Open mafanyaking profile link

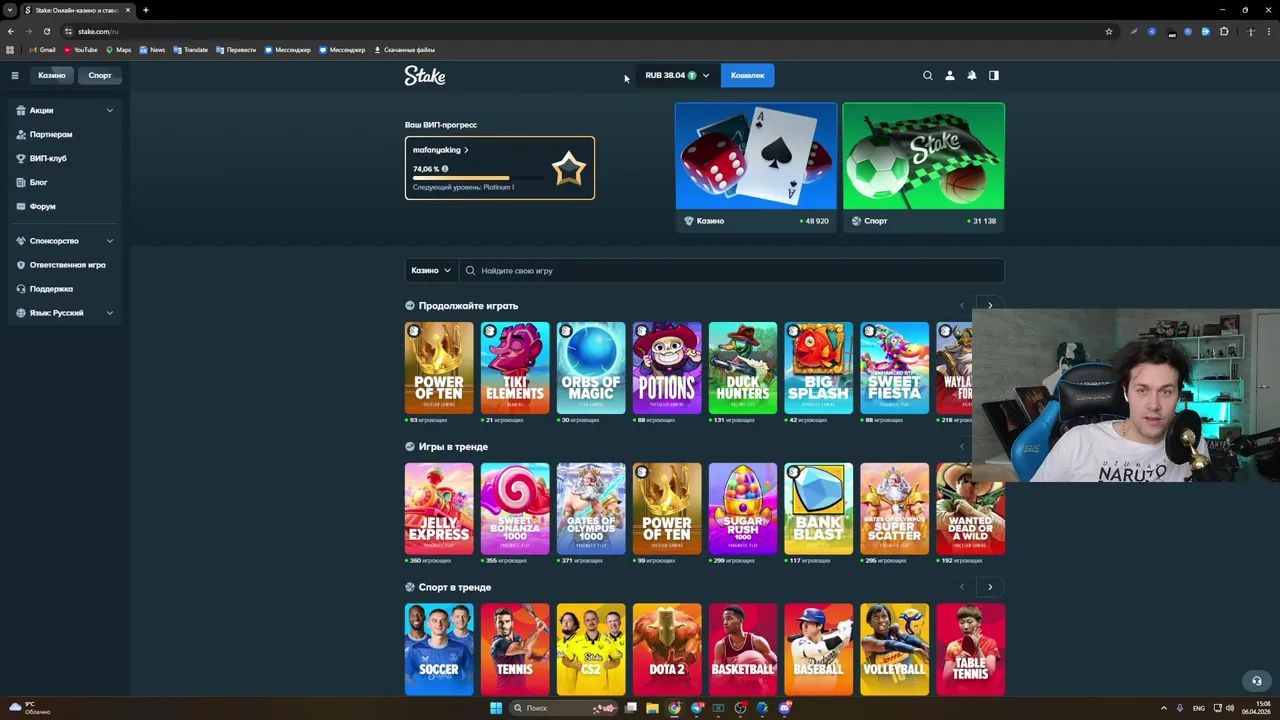441,150
